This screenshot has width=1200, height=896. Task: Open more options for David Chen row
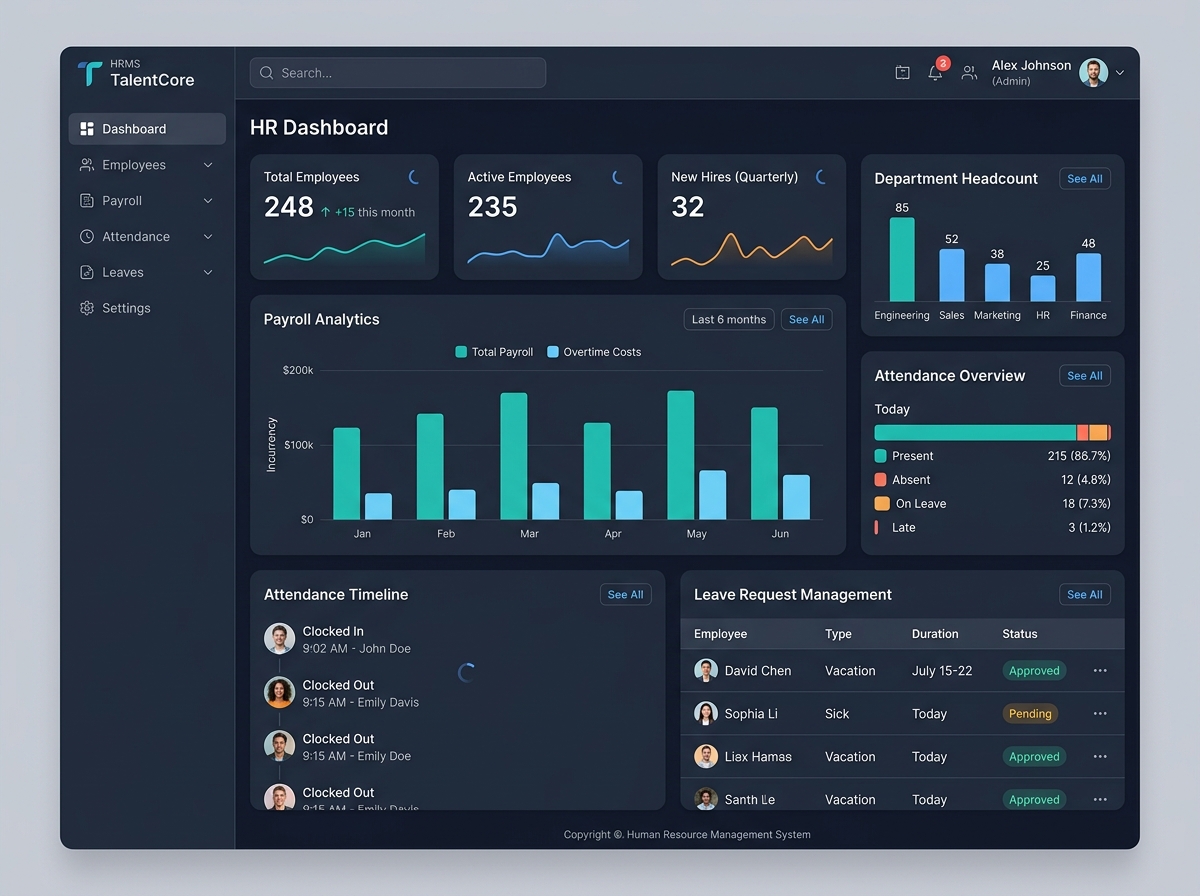tap(1100, 671)
